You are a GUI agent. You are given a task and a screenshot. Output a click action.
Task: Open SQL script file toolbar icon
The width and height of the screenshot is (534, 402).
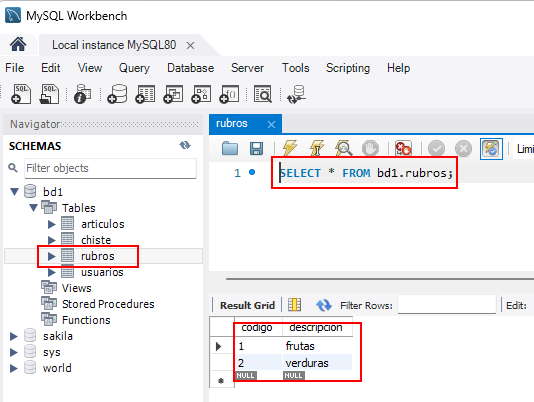[x=49, y=94]
